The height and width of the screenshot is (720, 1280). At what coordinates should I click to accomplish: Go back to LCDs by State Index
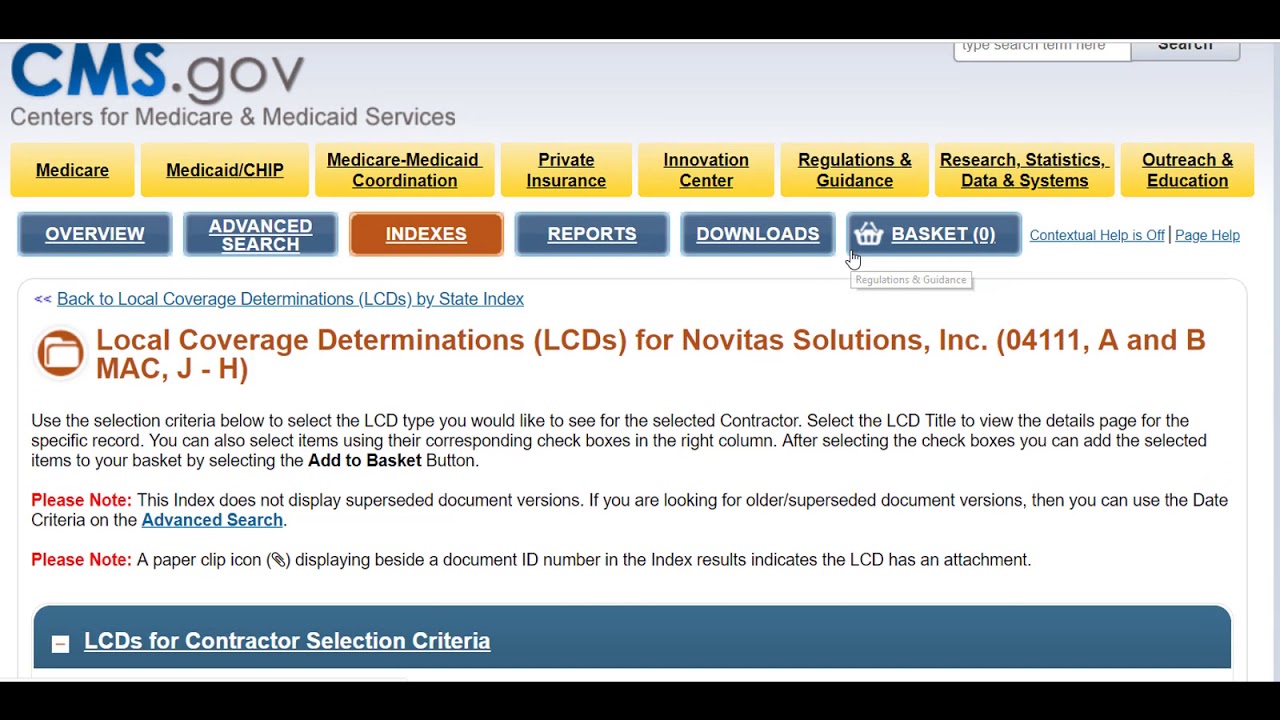point(290,299)
